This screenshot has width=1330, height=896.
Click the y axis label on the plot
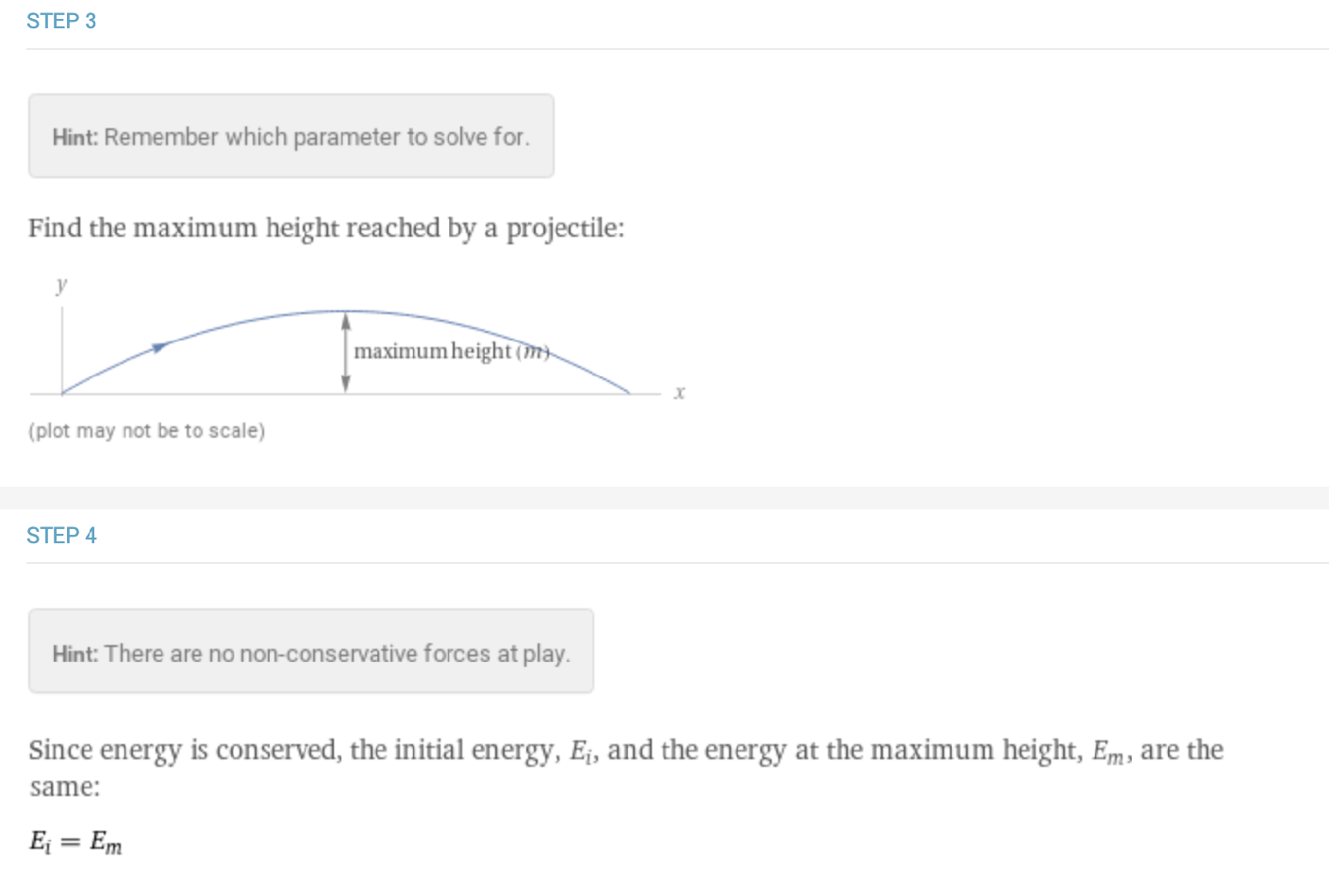(x=61, y=284)
